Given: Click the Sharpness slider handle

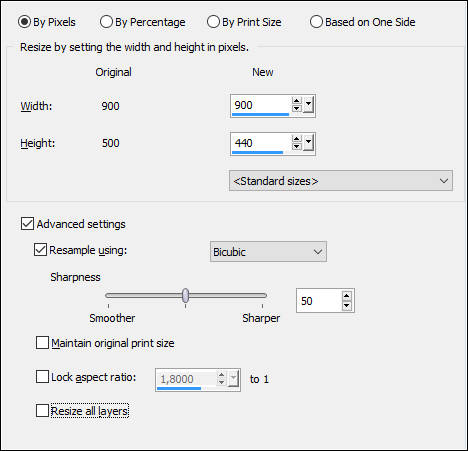Looking at the screenshot, I should tap(186, 295).
